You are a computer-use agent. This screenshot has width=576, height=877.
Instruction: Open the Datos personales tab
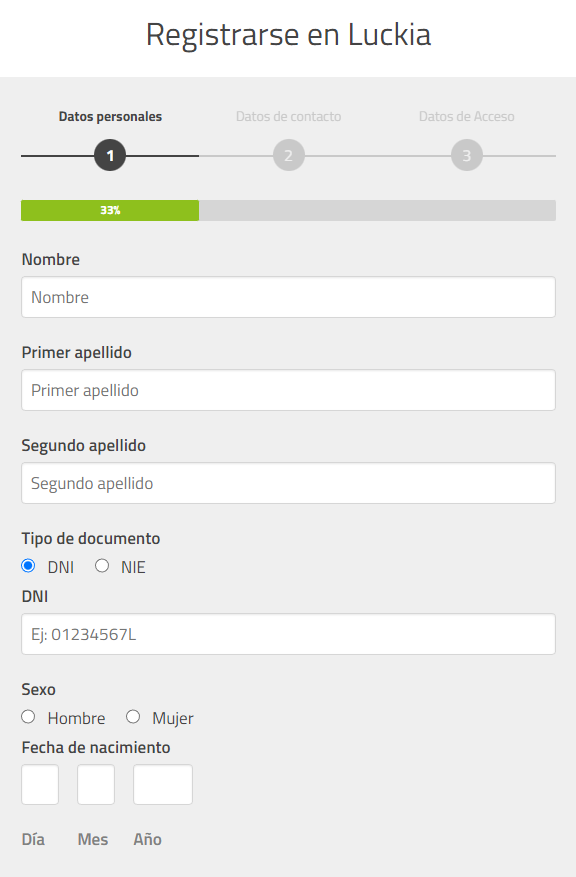[110, 116]
